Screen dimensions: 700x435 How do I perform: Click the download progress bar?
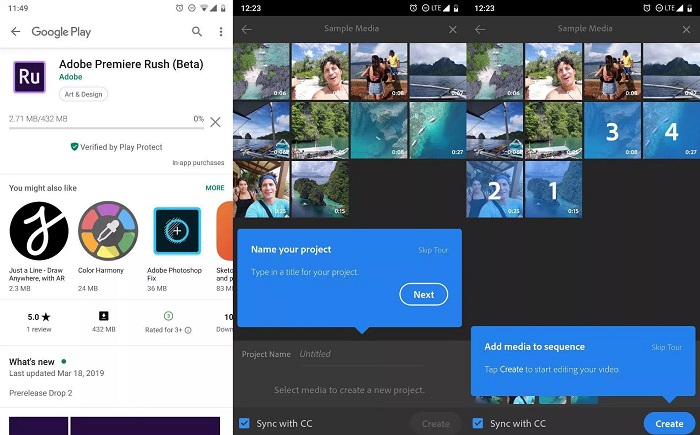pos(106,128)
